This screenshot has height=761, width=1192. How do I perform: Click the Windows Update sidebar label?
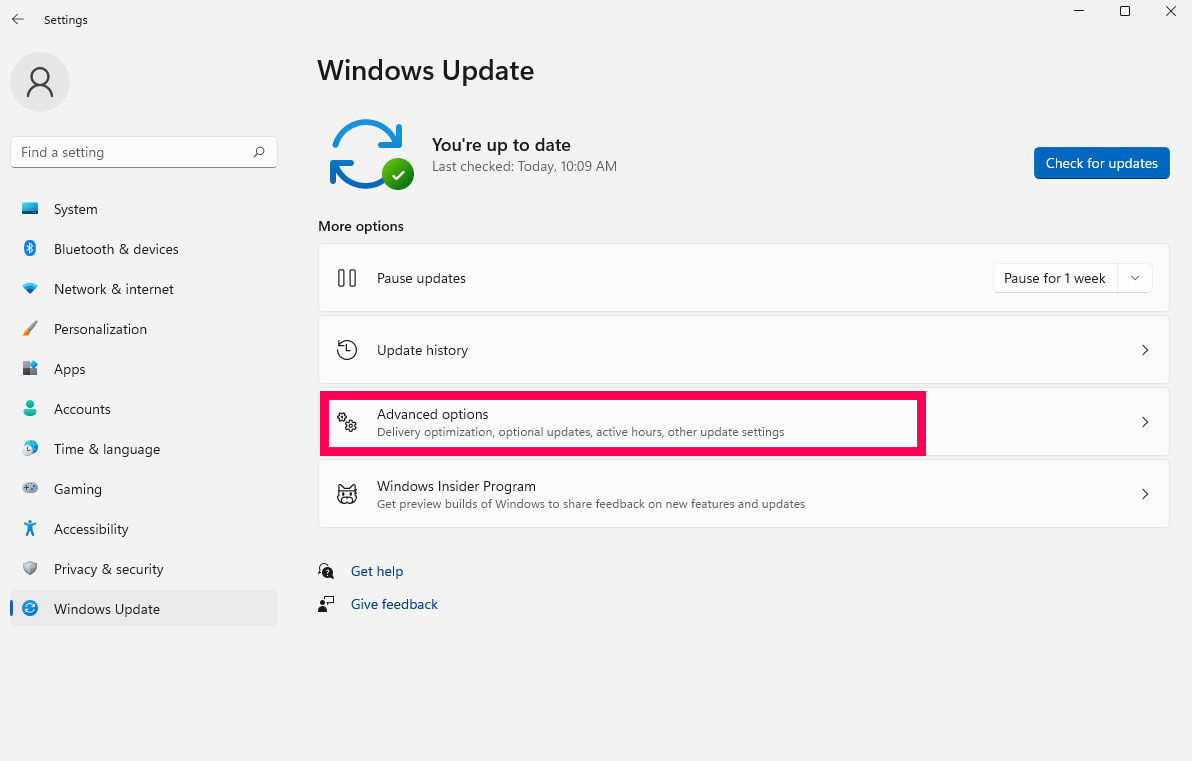(107, 609)
